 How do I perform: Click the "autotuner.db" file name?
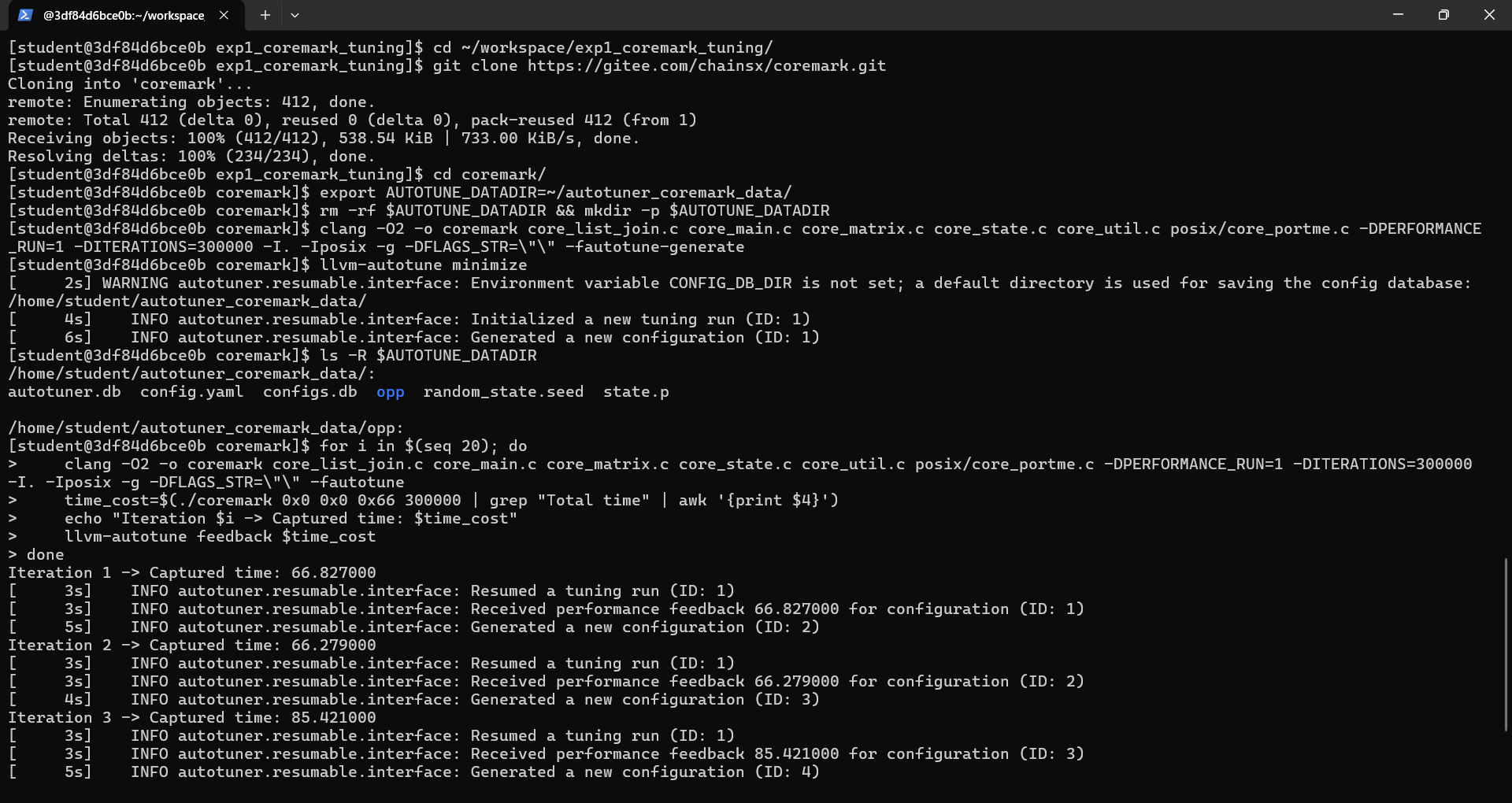click(x=65, y=392)
